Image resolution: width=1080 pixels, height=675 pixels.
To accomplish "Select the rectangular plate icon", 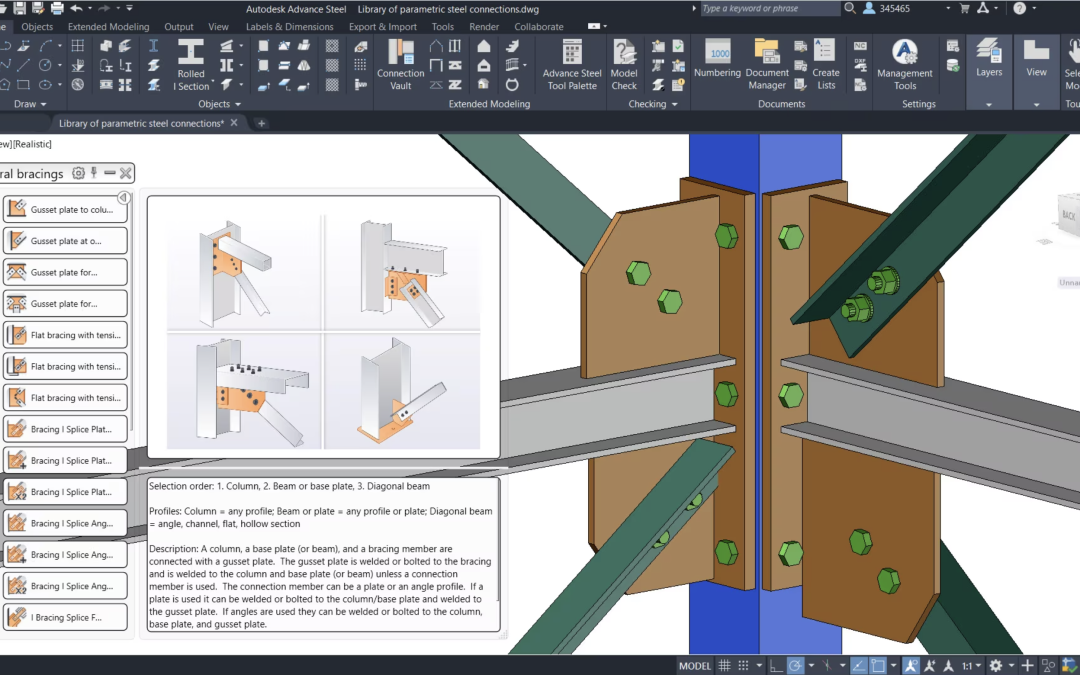I will 263,46.
